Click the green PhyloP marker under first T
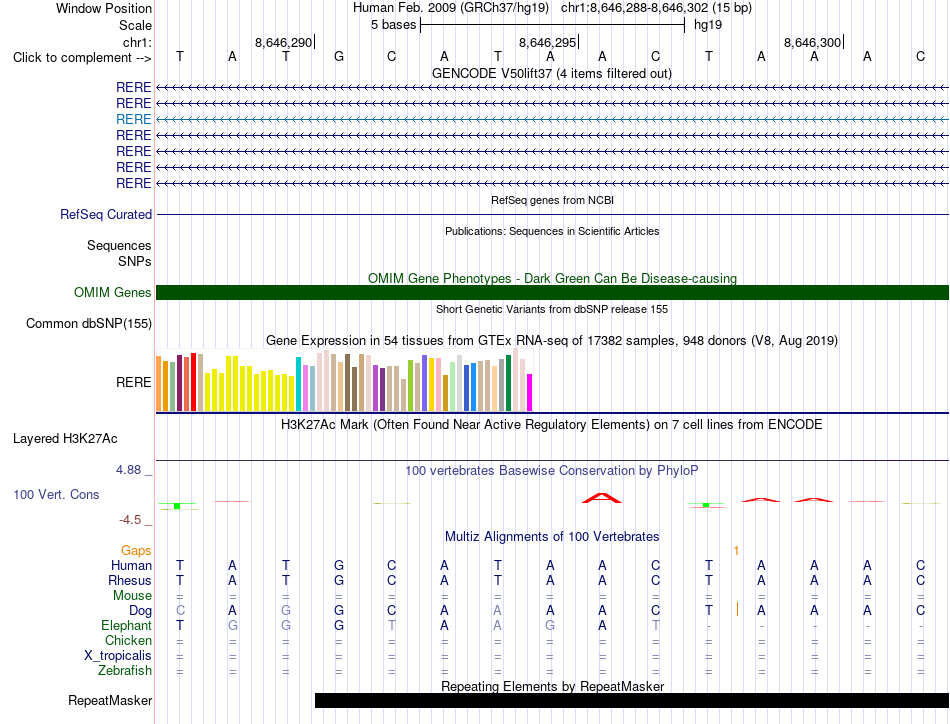 pyautogui.click(x=177, y=506)
